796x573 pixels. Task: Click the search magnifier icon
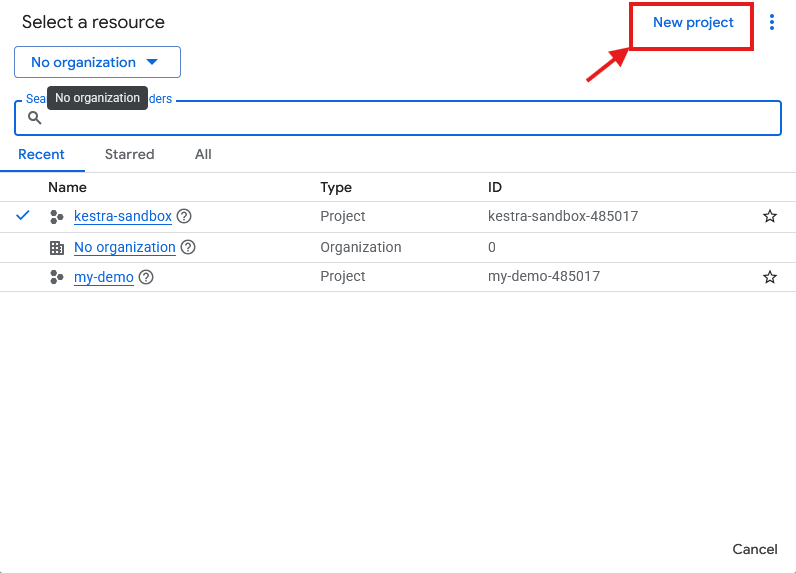[34, 118]
